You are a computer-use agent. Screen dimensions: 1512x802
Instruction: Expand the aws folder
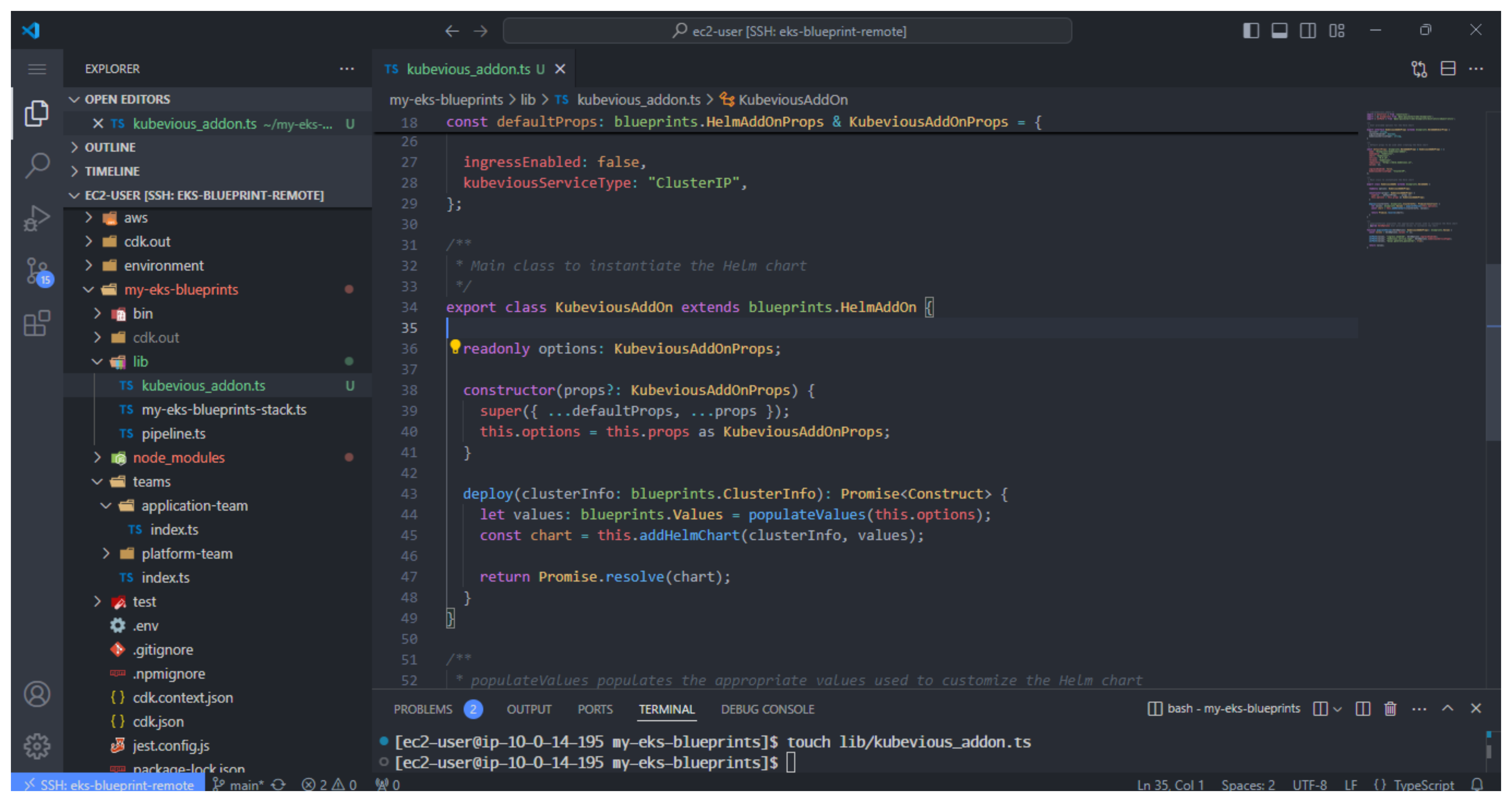click(x=217, y=218)
